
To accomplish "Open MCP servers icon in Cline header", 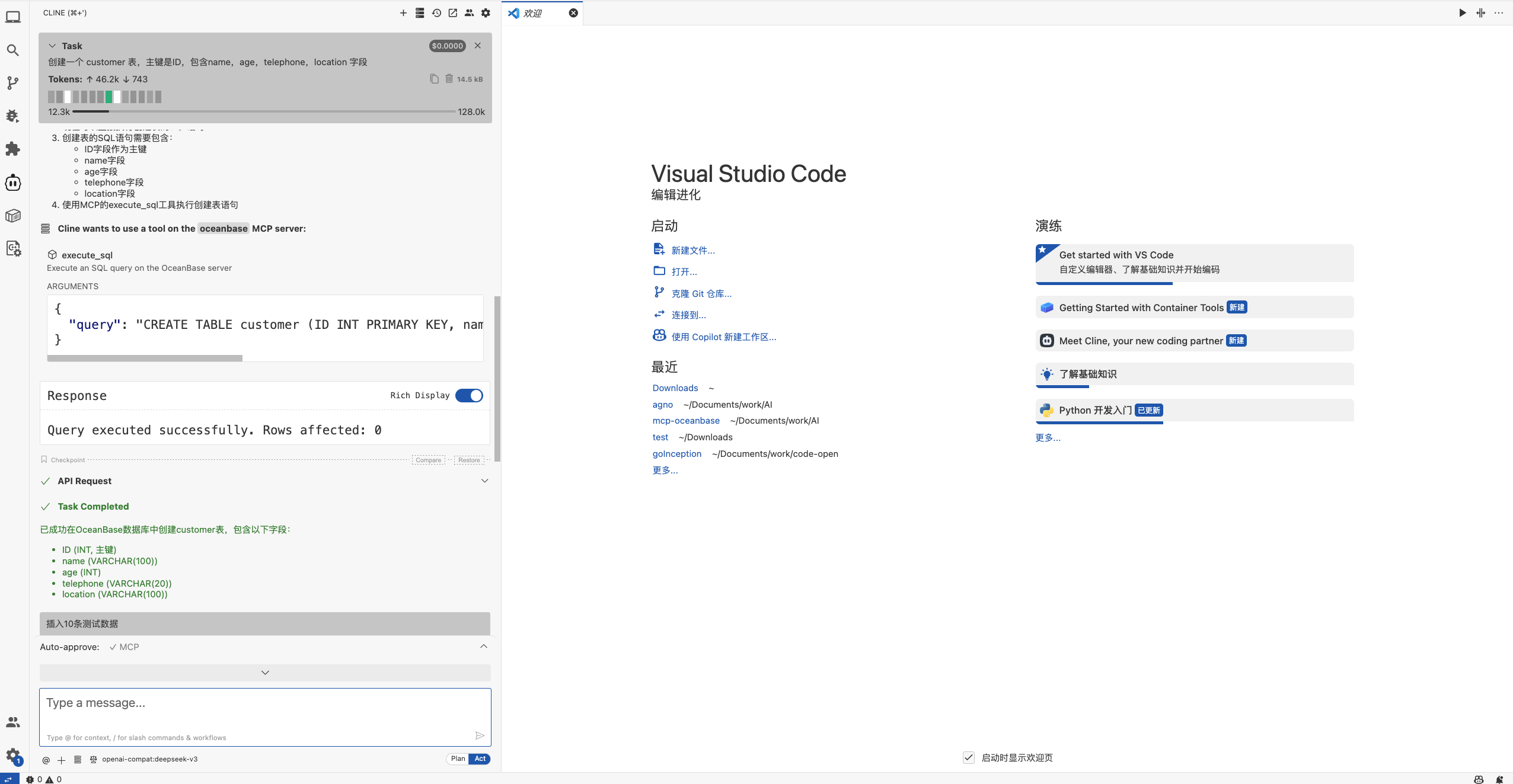I will [420, 13].
